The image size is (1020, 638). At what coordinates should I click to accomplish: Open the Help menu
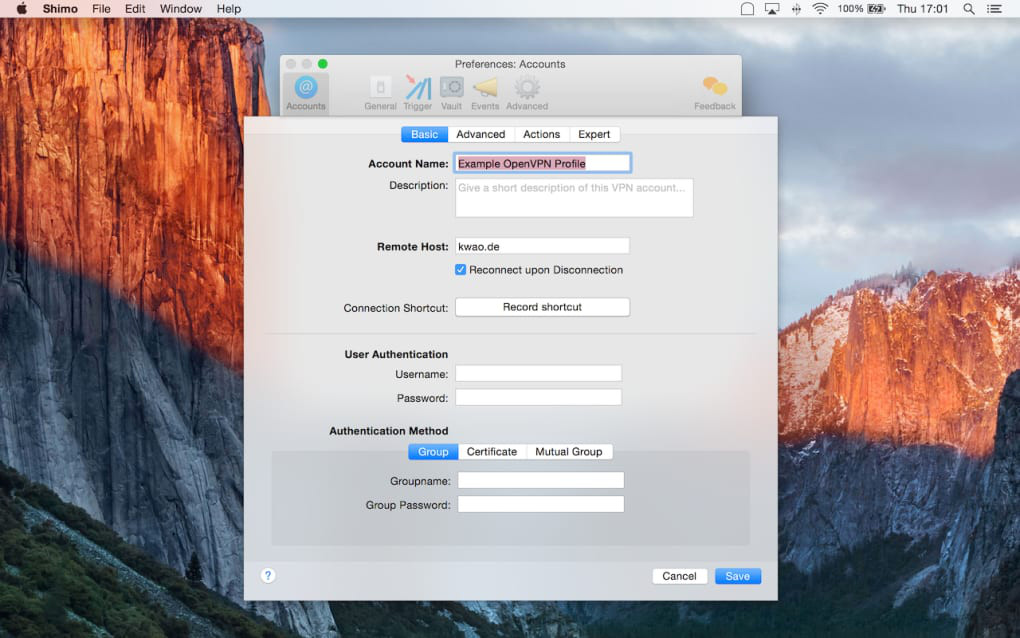(228, 8)
